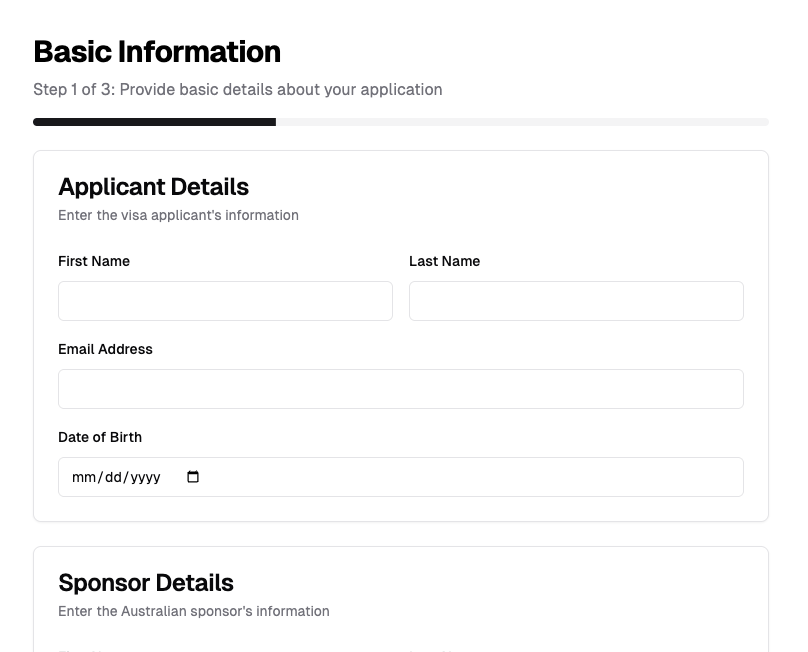Select the Email Address input field
The width and height of the screenshot is (808, 652).
(400, 389)
